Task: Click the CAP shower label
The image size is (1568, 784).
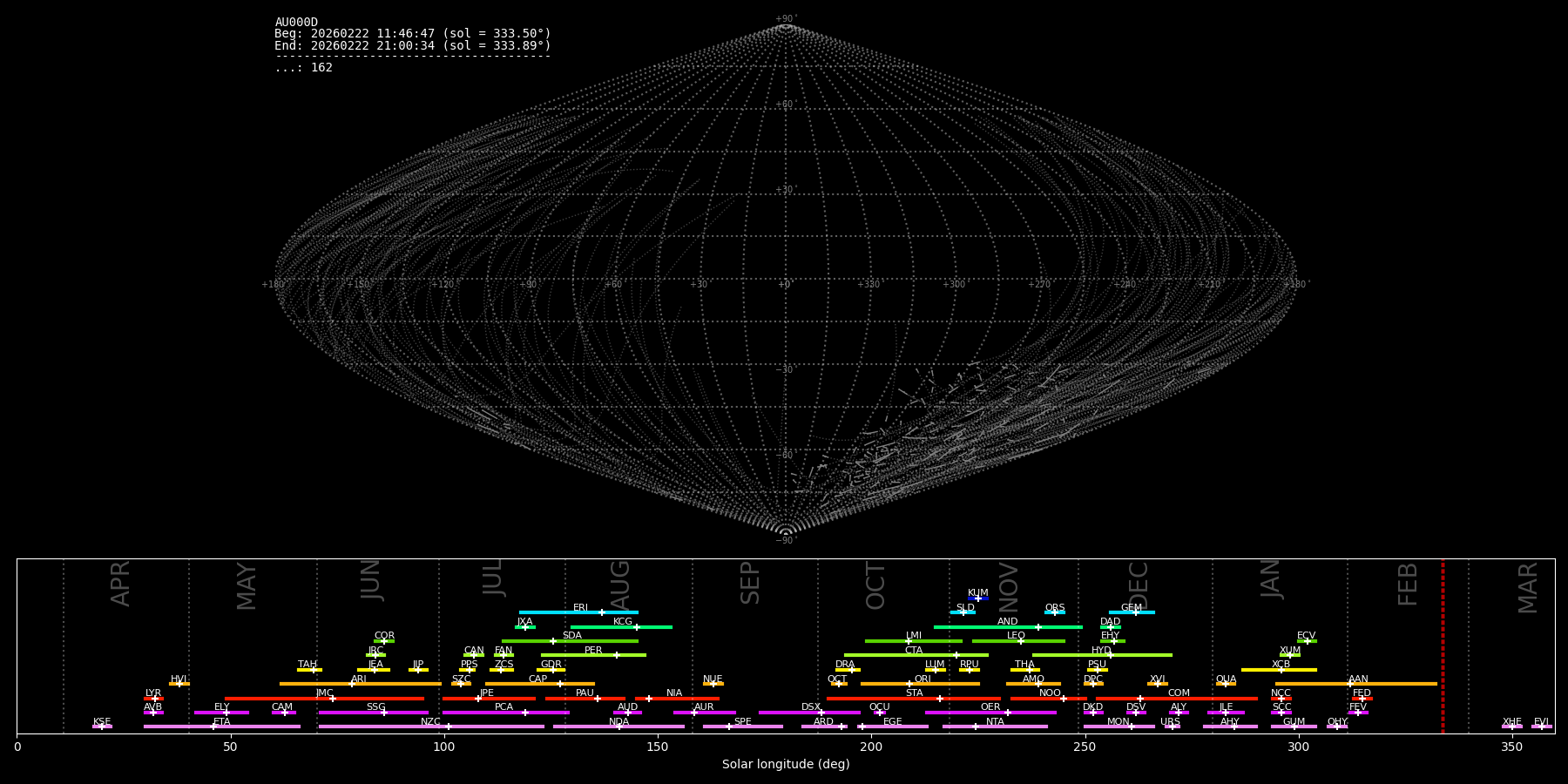Action: pyautogui.click(x=538, y=679)
